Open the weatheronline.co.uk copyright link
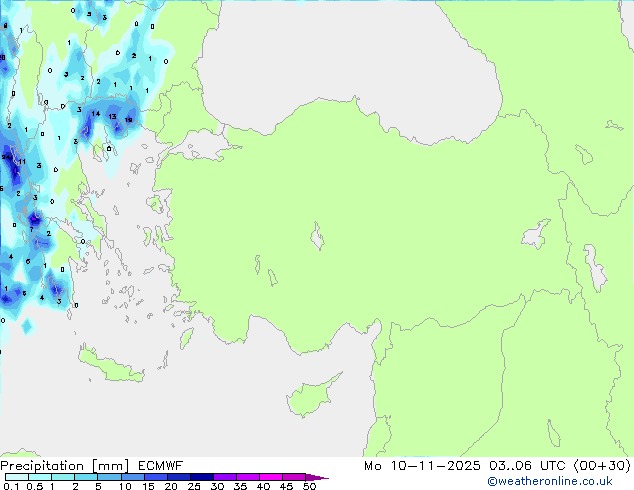The height and width of the screenshot is (490, 634). 550,481
